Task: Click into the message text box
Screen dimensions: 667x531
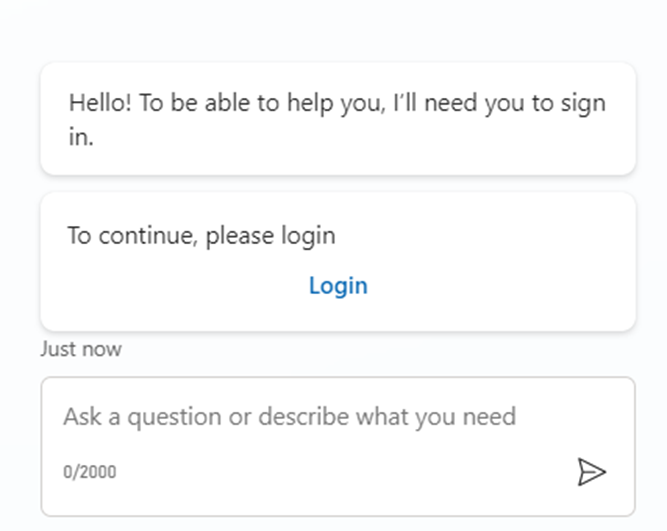Action: coord(290,416)
